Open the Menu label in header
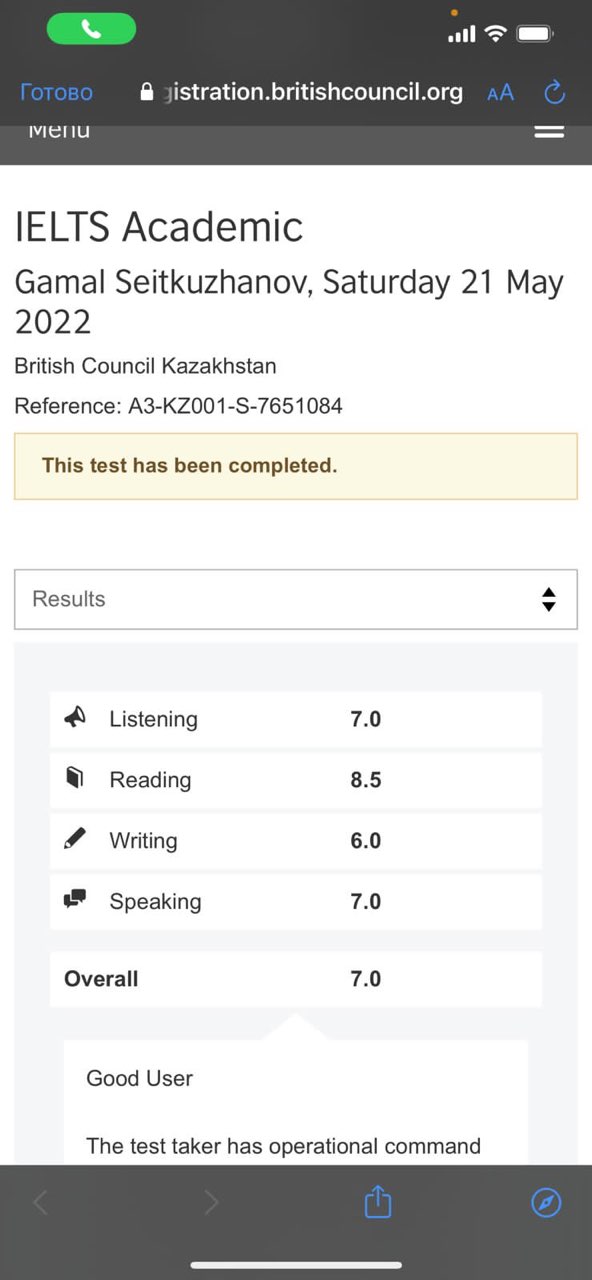The height and width of the screenshot is (1280, 592). 59,130
